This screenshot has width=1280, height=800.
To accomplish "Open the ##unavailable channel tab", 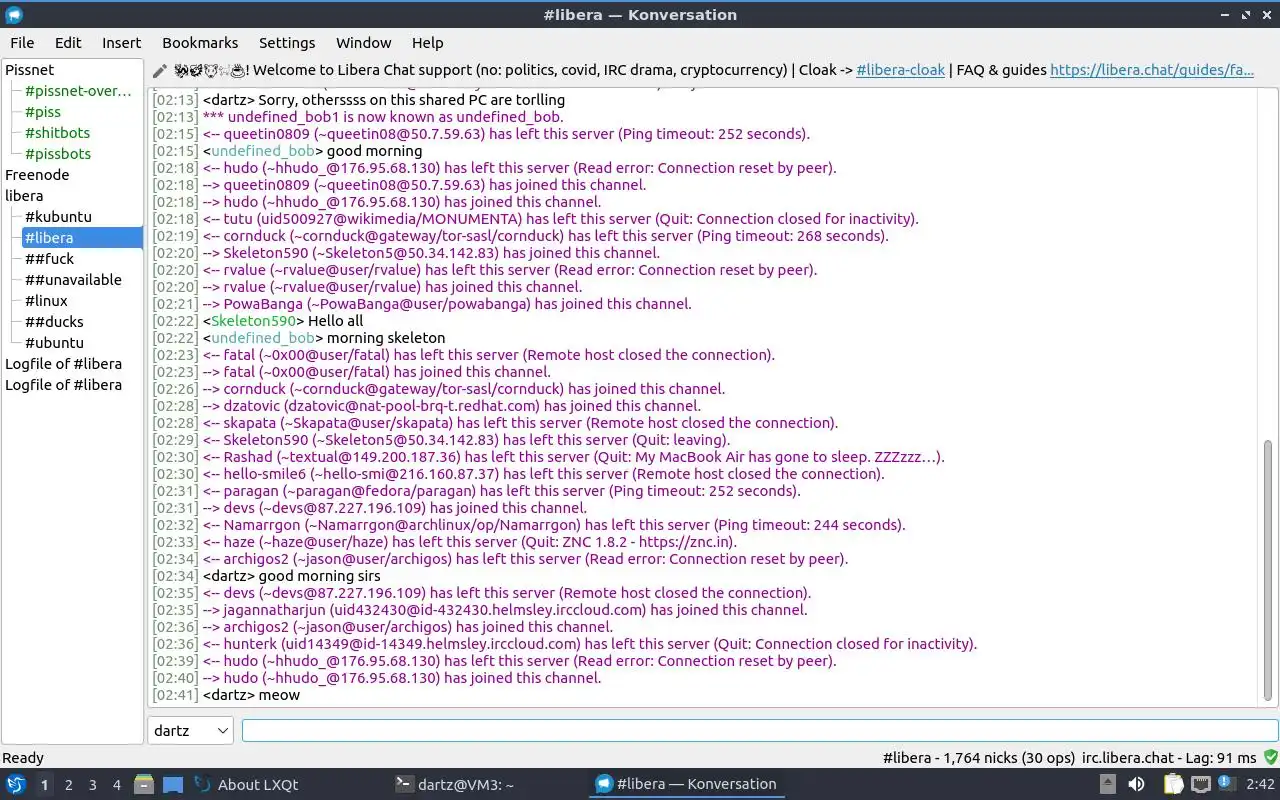I will tap(73, 280).
